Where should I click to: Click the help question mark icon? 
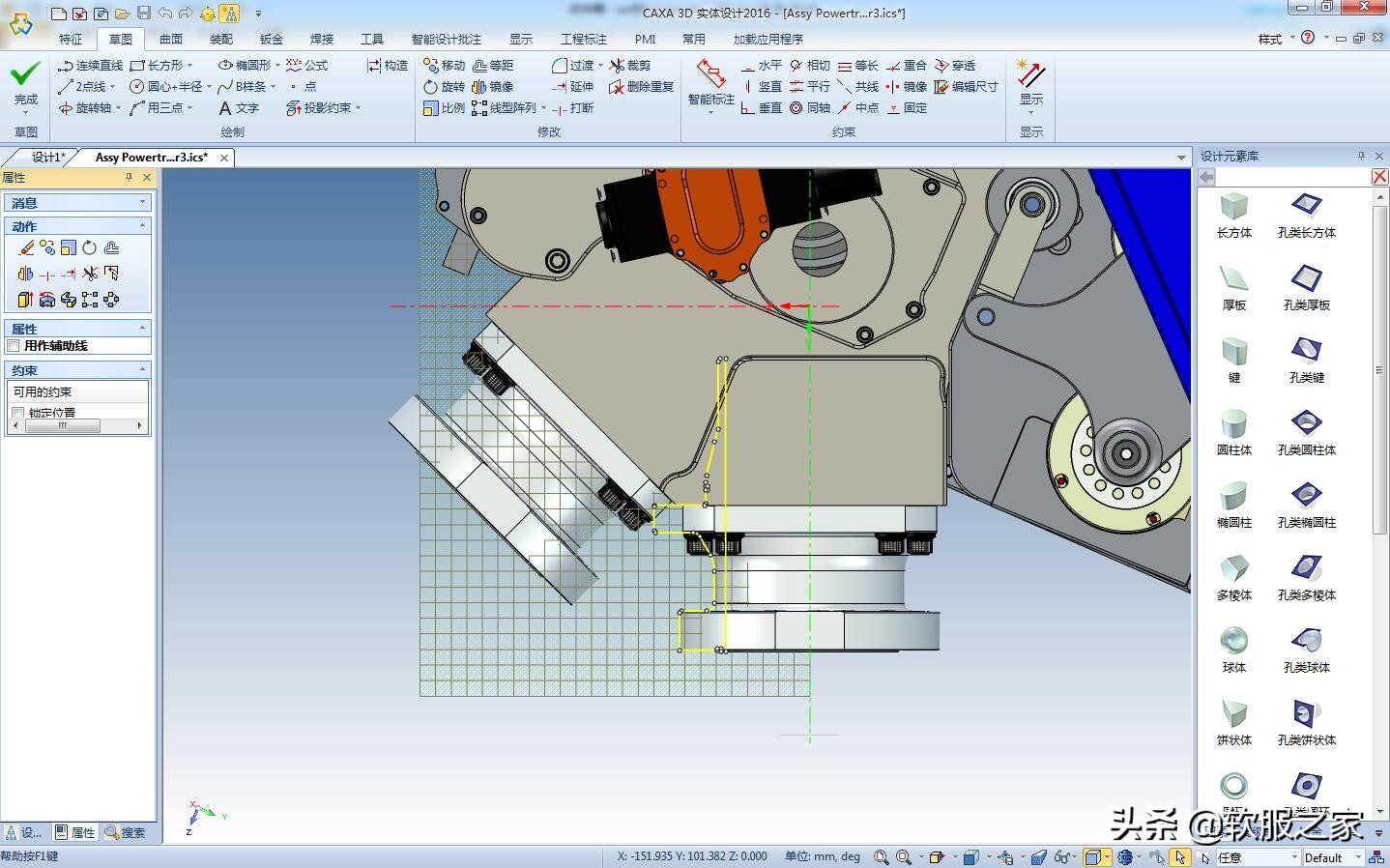pyautogui.click(x=1308, y=38)
